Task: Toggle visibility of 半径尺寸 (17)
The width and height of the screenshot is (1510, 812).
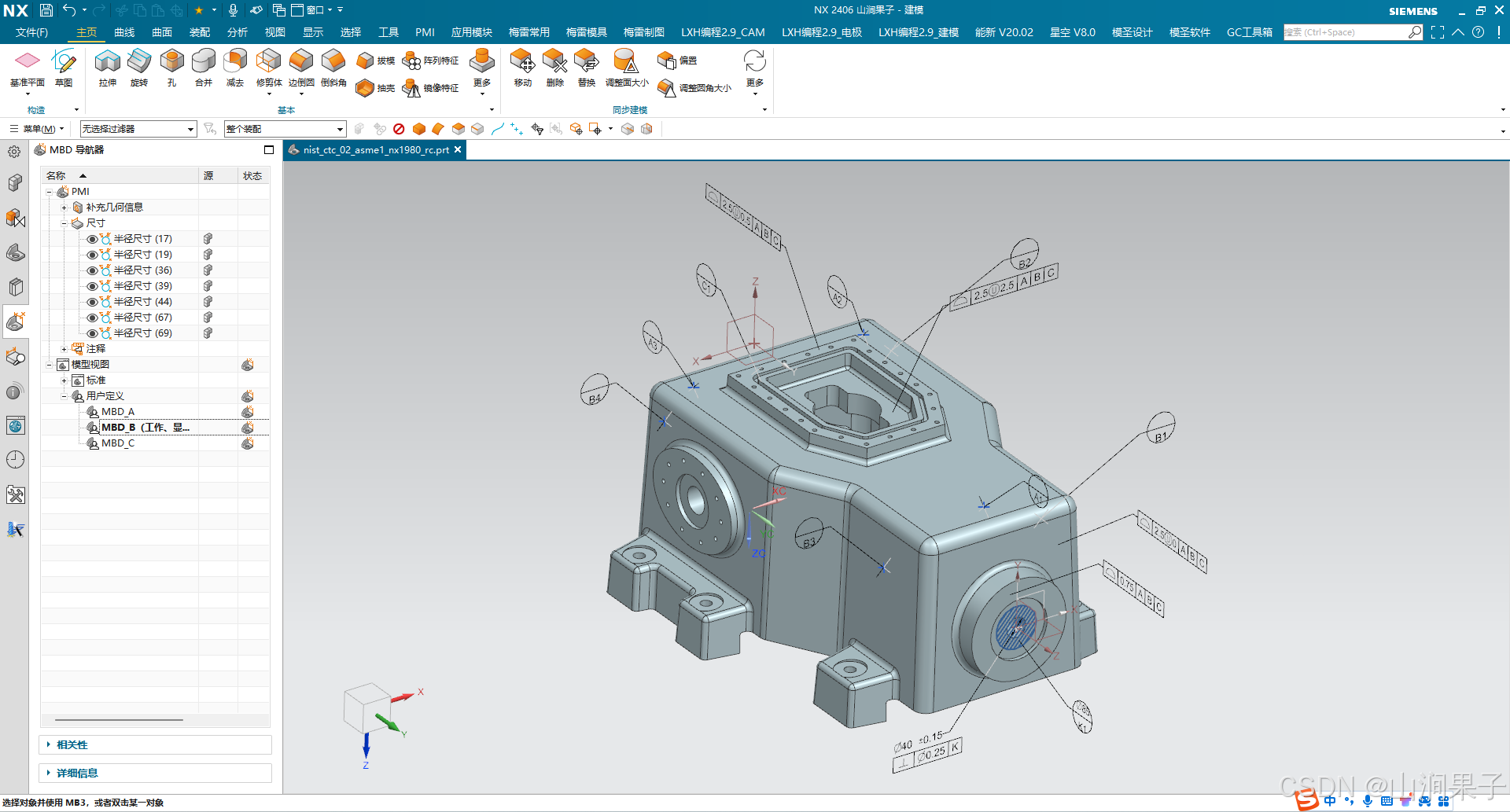Action: point(92,239)
